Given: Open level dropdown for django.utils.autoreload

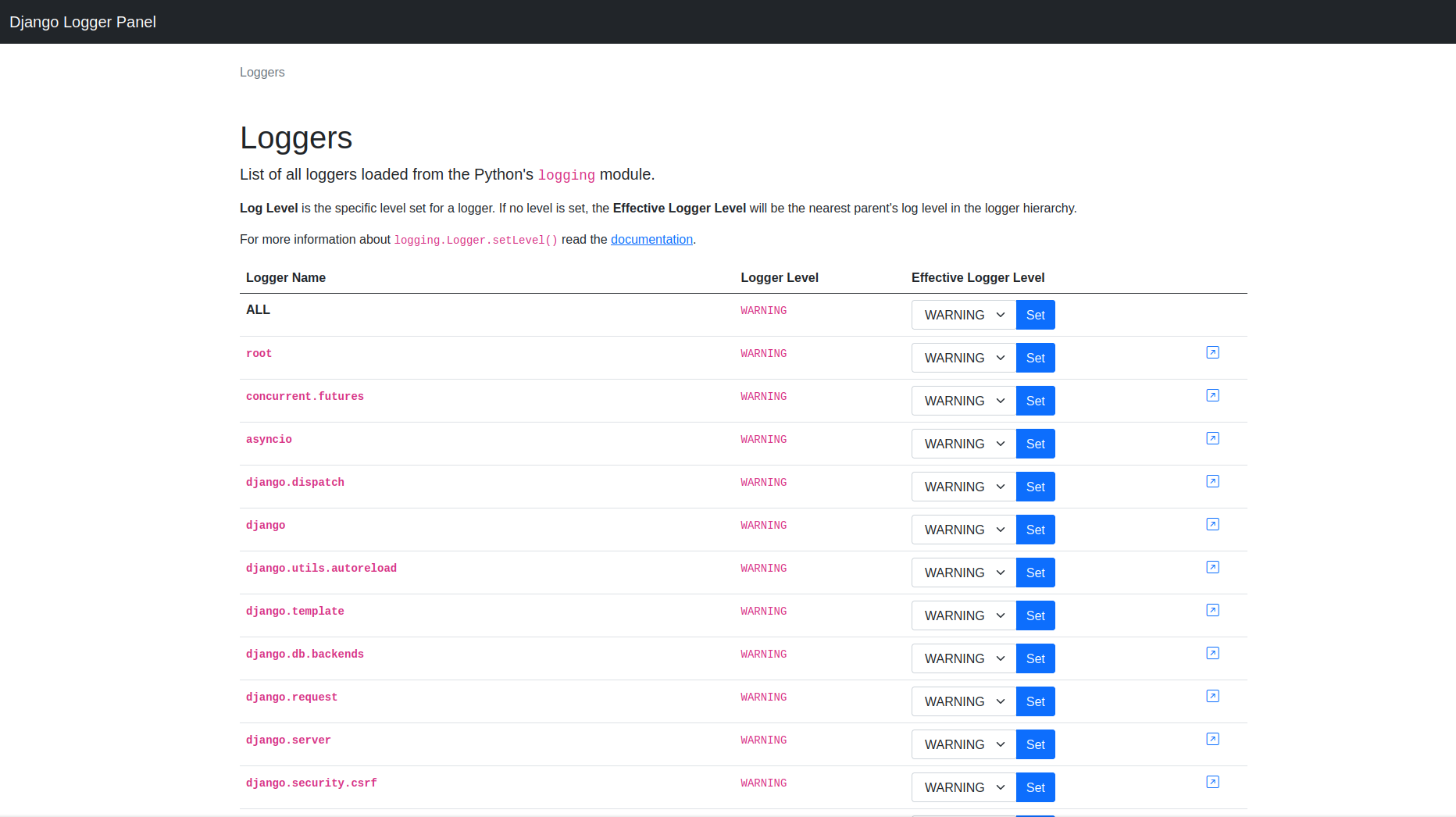Looking at the screenshot, I should pos(964,573).
